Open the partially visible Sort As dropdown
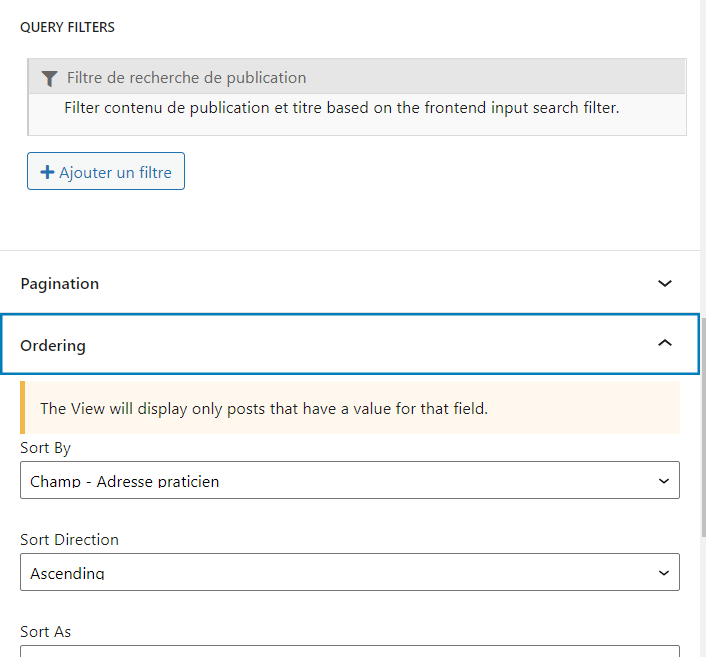 coord(350,651)
